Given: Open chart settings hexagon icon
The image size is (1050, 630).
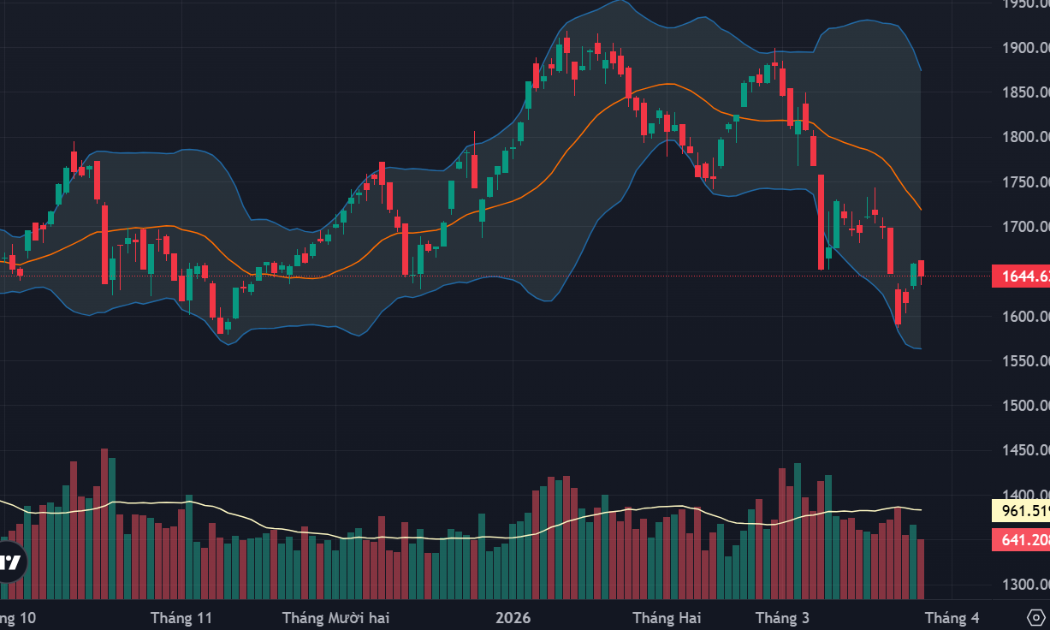Looking at the screenshot, I should (1035, 617).
